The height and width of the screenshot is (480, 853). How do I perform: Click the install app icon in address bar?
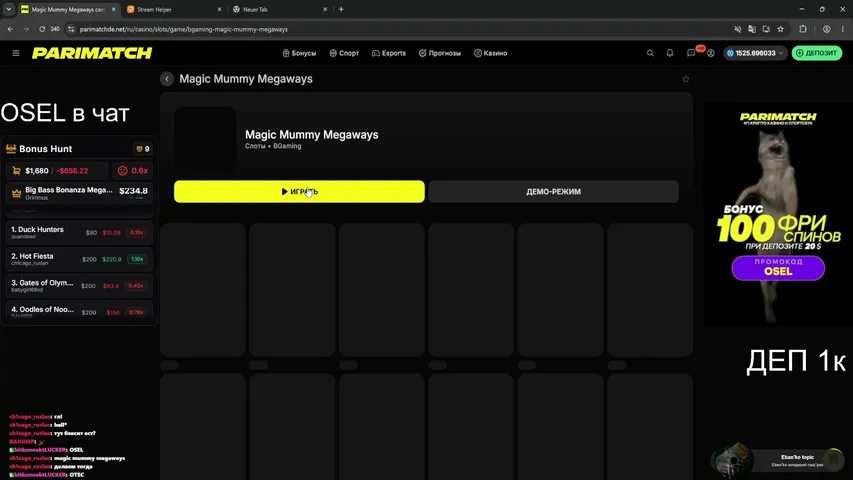coord(766,29)
